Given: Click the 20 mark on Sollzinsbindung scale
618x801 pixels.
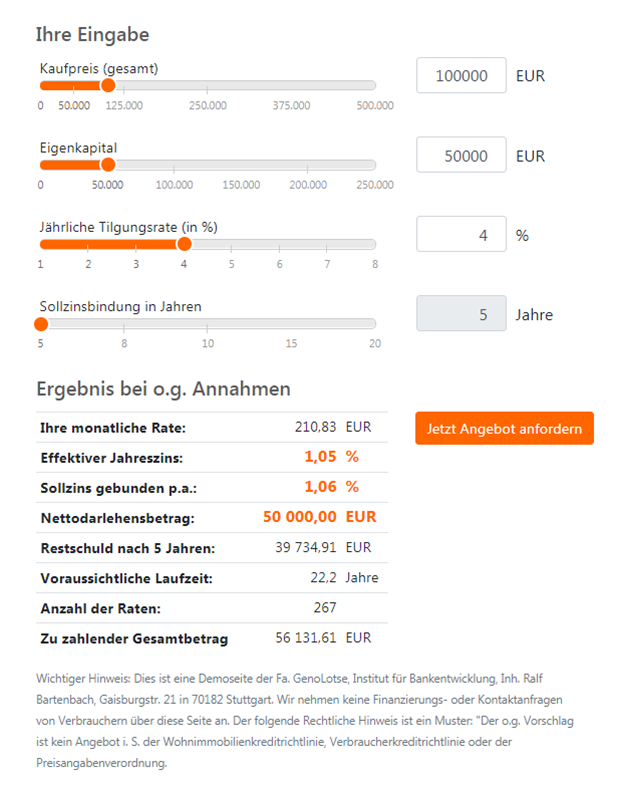Looking at the screenshot, I should [376, 342].
